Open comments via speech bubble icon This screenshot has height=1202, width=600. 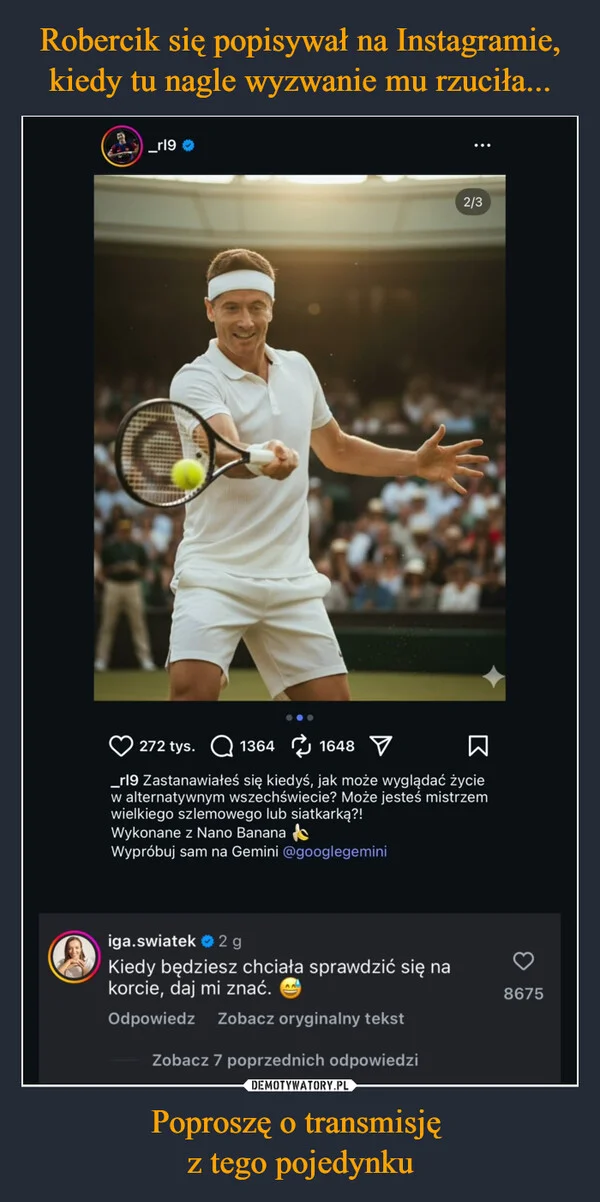(222, 746)
